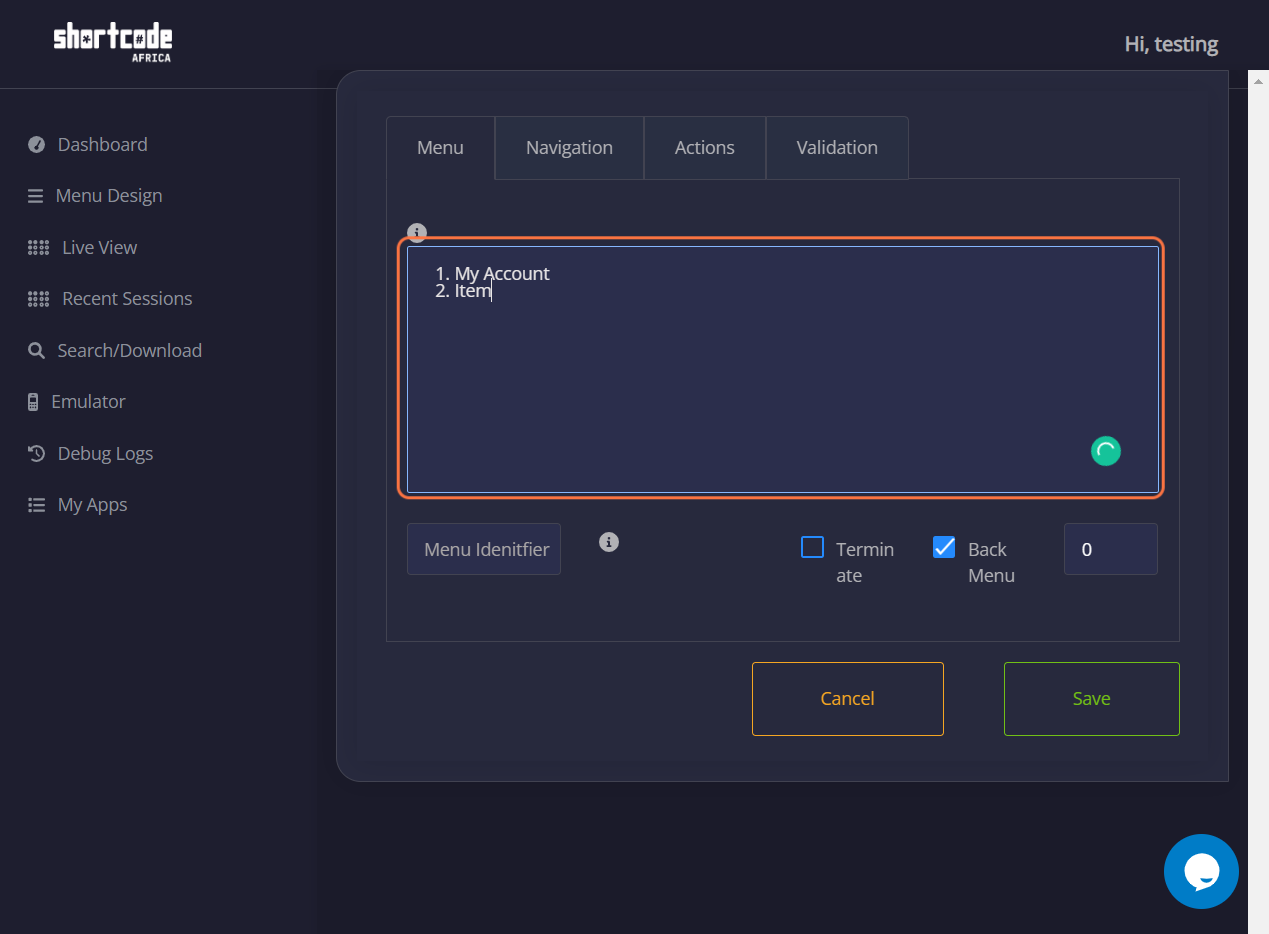
Task: Click the Save button
Action: pos(1091,699)
